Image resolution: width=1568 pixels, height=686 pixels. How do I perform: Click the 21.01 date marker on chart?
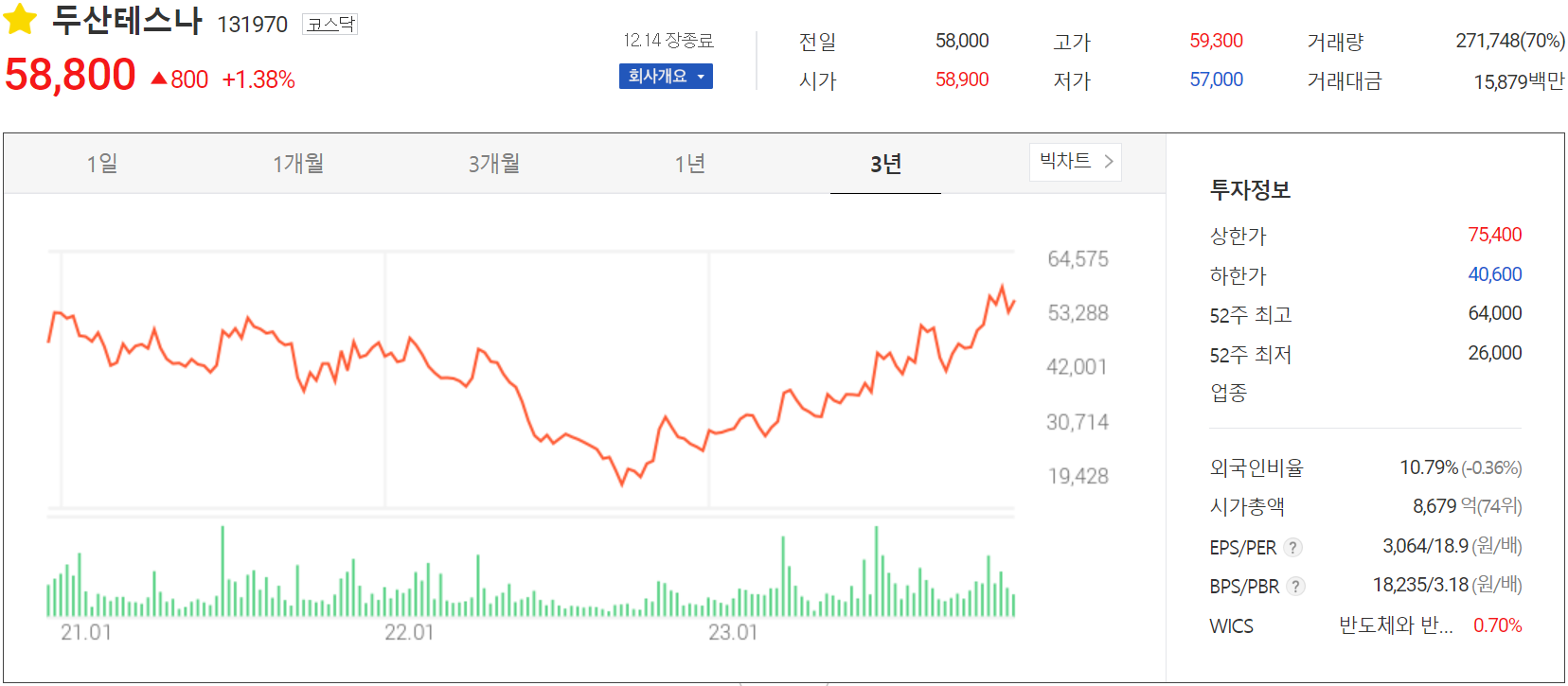click(x=86, y=632)
